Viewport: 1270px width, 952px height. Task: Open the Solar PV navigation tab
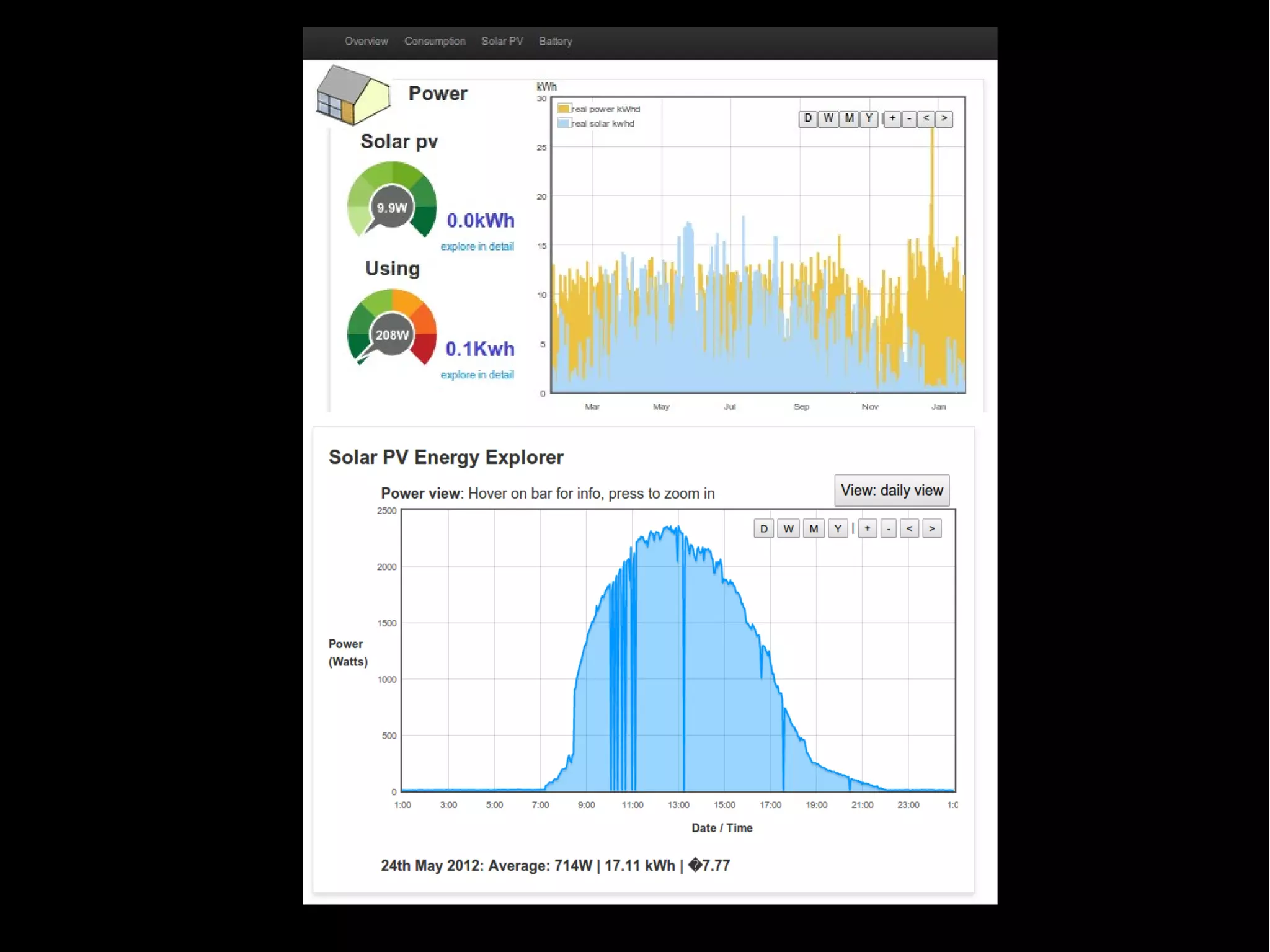[502, 42]
